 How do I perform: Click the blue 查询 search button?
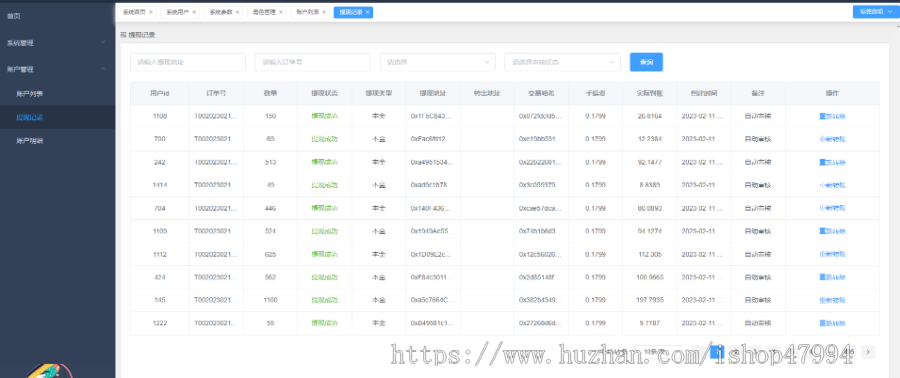point(646,62)
